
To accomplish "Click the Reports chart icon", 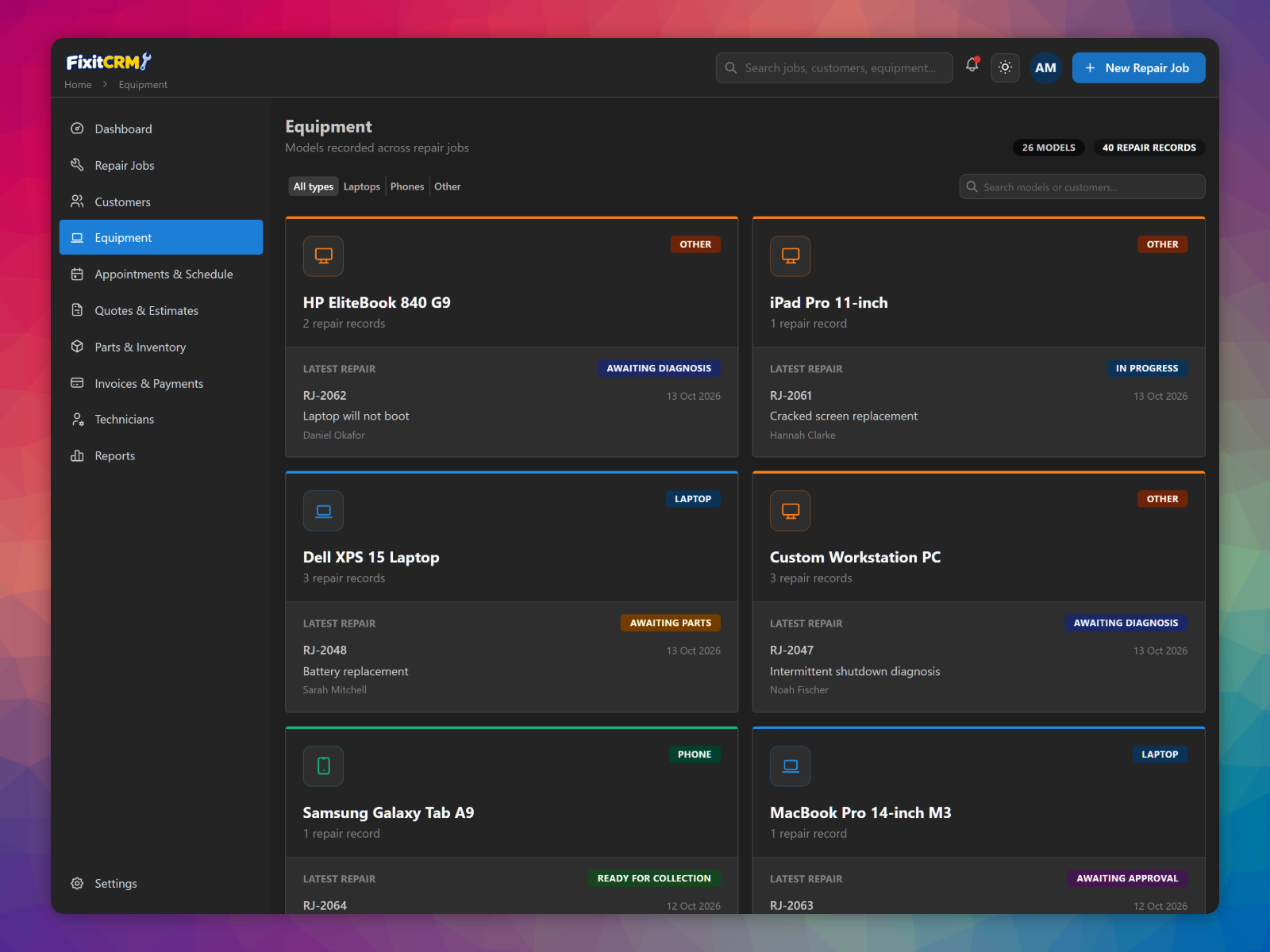I will point(77,455).
